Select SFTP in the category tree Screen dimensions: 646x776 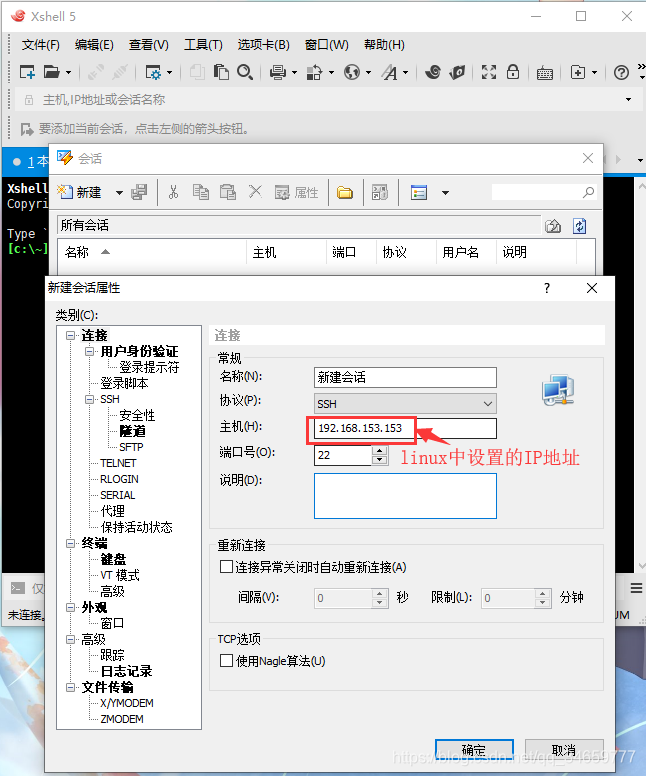[x=131, y=447]
